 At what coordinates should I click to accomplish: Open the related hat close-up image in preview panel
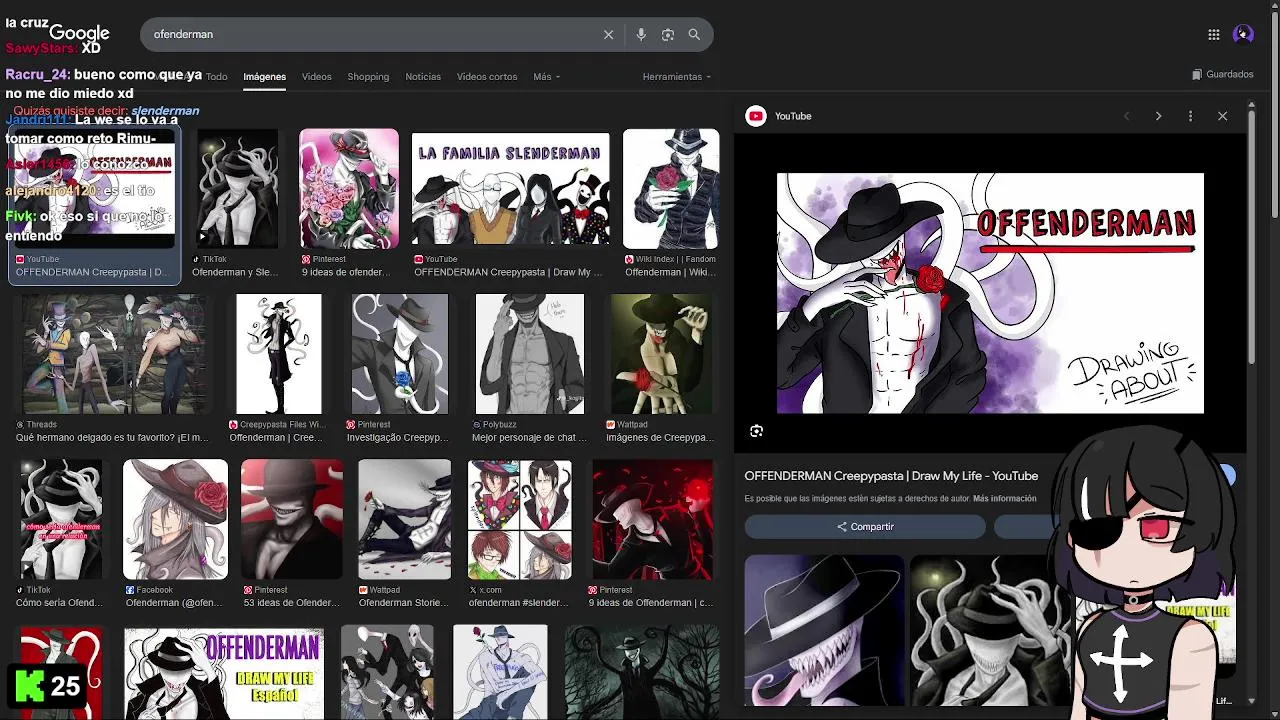coord(824,630)
